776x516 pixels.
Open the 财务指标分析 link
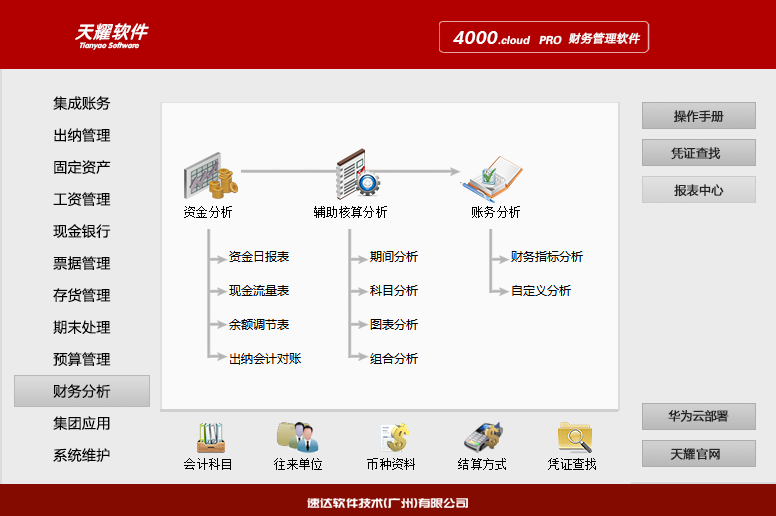pos(547,257)
